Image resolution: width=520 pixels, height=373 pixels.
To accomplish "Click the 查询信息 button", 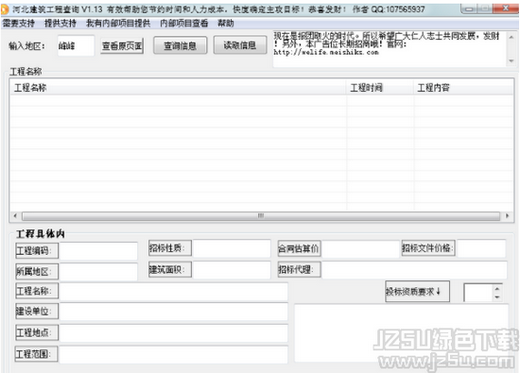I will 180,45.
